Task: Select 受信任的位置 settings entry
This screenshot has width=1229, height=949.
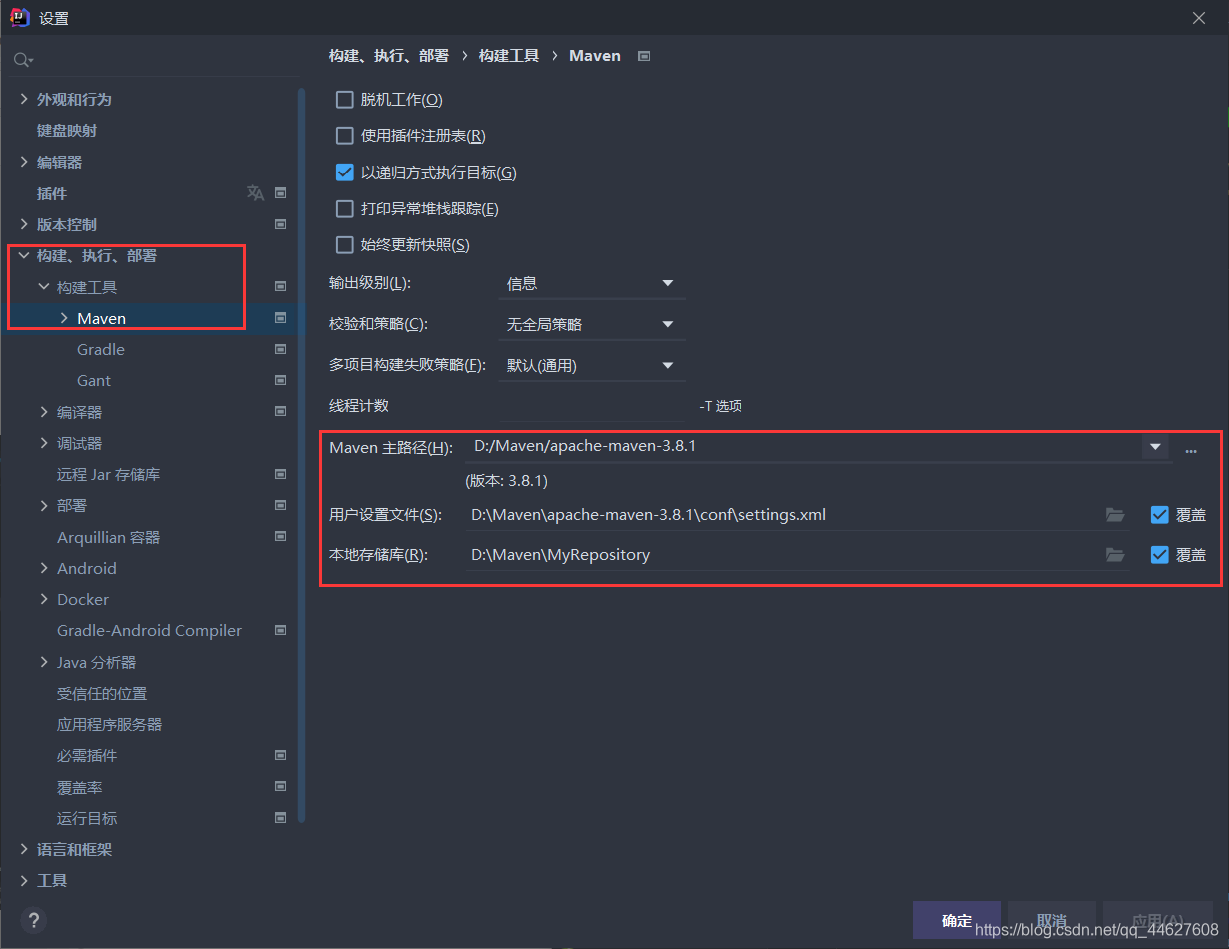Action: pos(102,693)
